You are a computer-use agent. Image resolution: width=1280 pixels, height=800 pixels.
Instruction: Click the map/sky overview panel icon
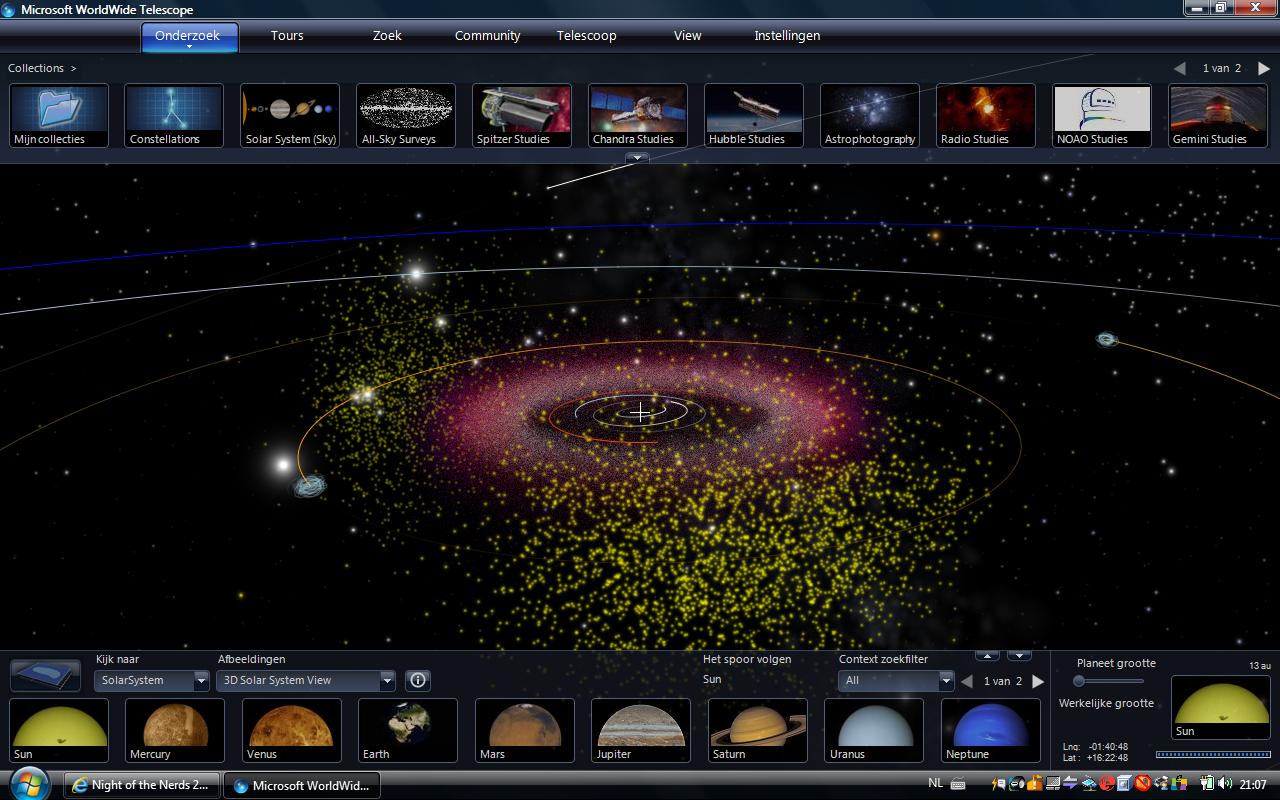click(x=46, y=676)
